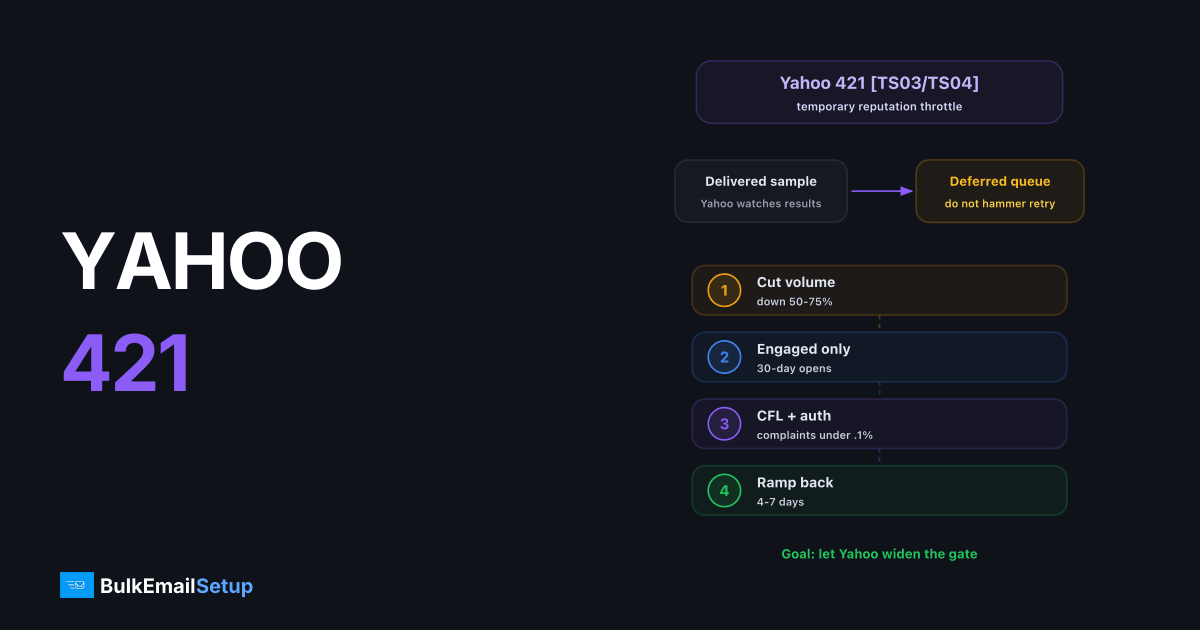Select the Deferred queue box
This screenshot has width=1200, height=630.
click(x=1000, y=191)
